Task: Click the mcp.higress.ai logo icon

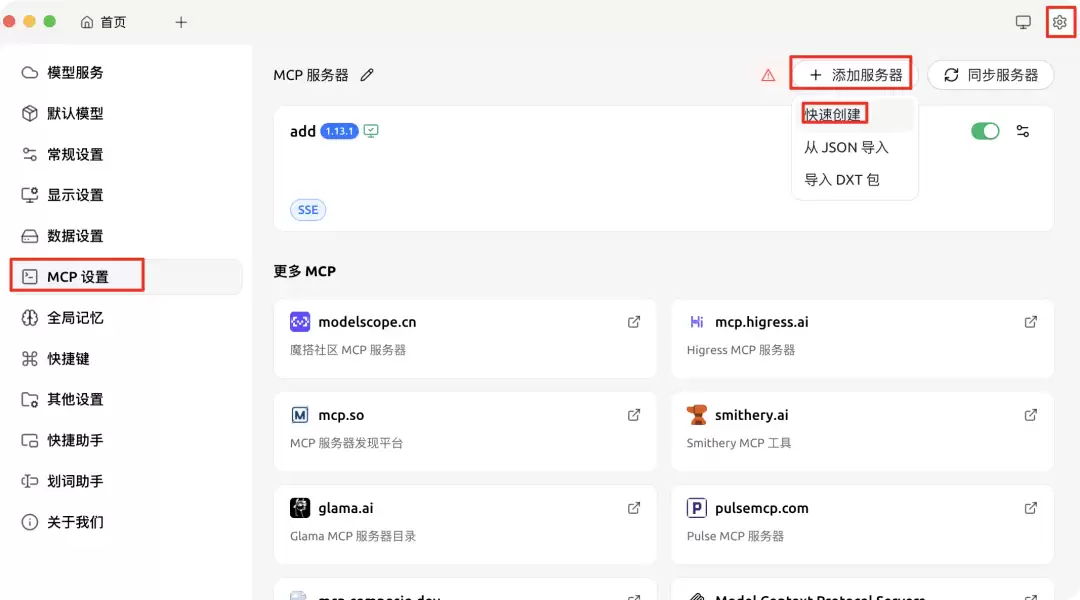Action: pos(696,322)
